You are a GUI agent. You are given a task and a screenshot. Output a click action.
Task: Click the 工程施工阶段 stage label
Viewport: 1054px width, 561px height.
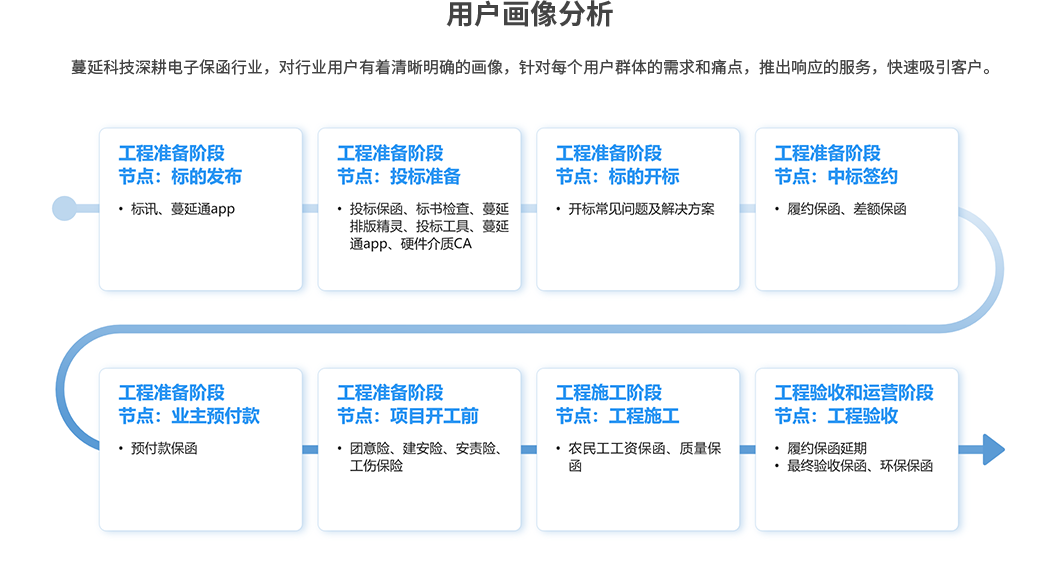(x=608, y=392)
